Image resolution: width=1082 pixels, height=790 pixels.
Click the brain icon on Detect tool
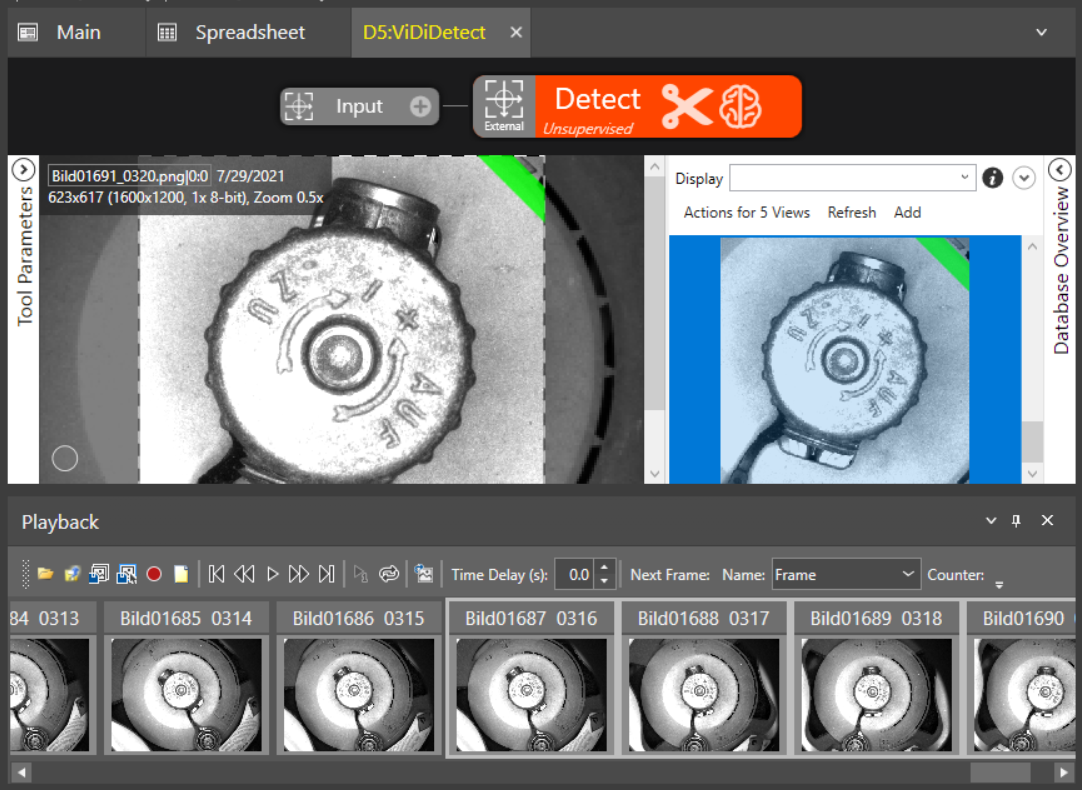tap(742, 105)
